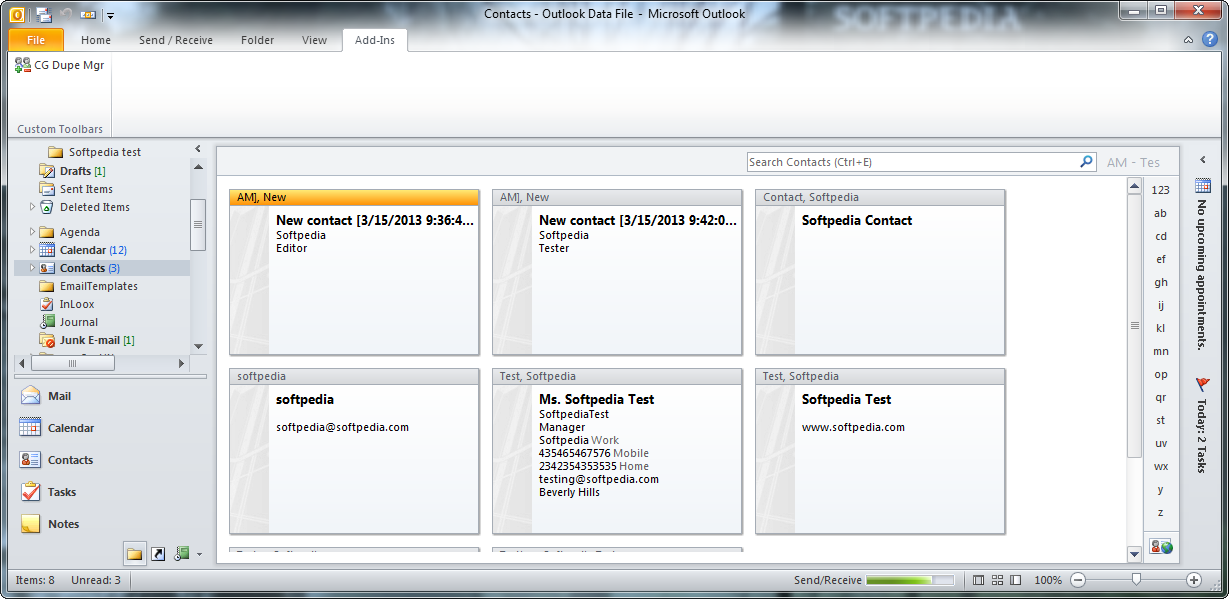Screen dimensions: 1229x599
Task: Switch to No Text view icon
Action: 1015,580
